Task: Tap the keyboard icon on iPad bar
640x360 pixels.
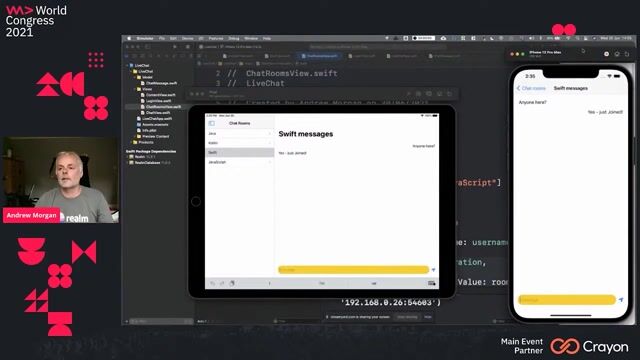Action: (431, 283)
